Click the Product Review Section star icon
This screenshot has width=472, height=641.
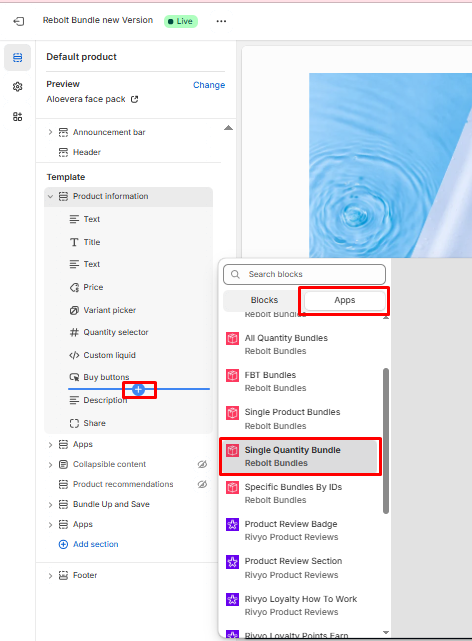pos(233,562)
